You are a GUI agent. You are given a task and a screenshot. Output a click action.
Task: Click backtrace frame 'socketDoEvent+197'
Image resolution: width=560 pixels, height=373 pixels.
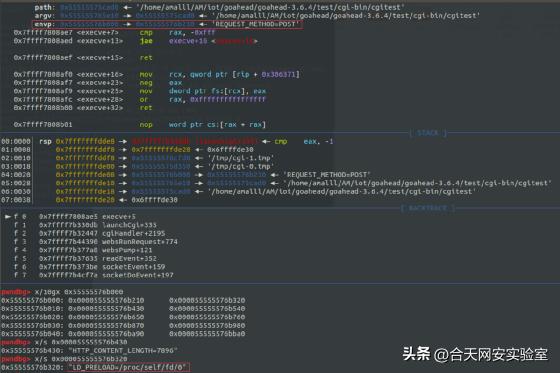(138, 275)
